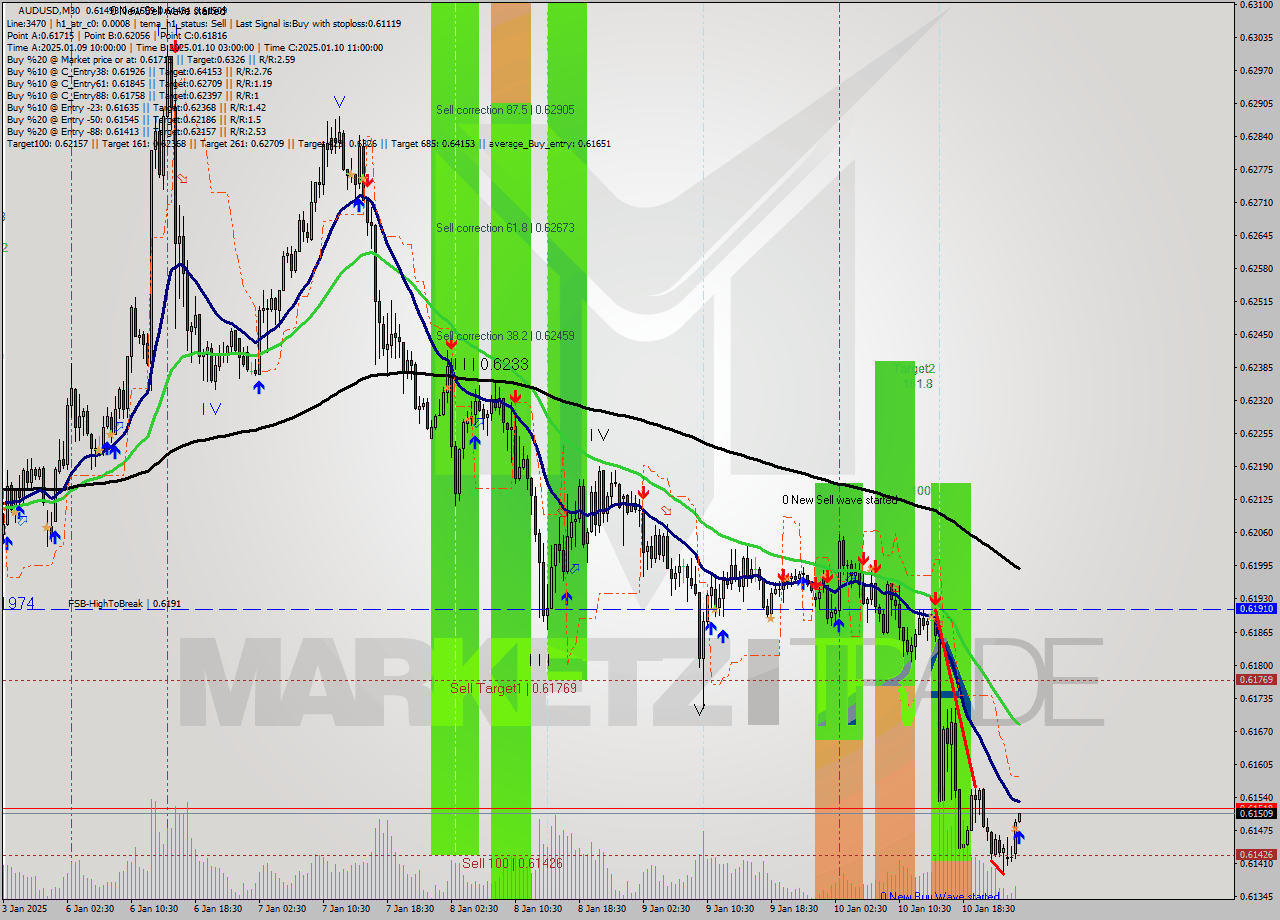Click the 'Target100: 0.62157' summary line

[308, 143]
